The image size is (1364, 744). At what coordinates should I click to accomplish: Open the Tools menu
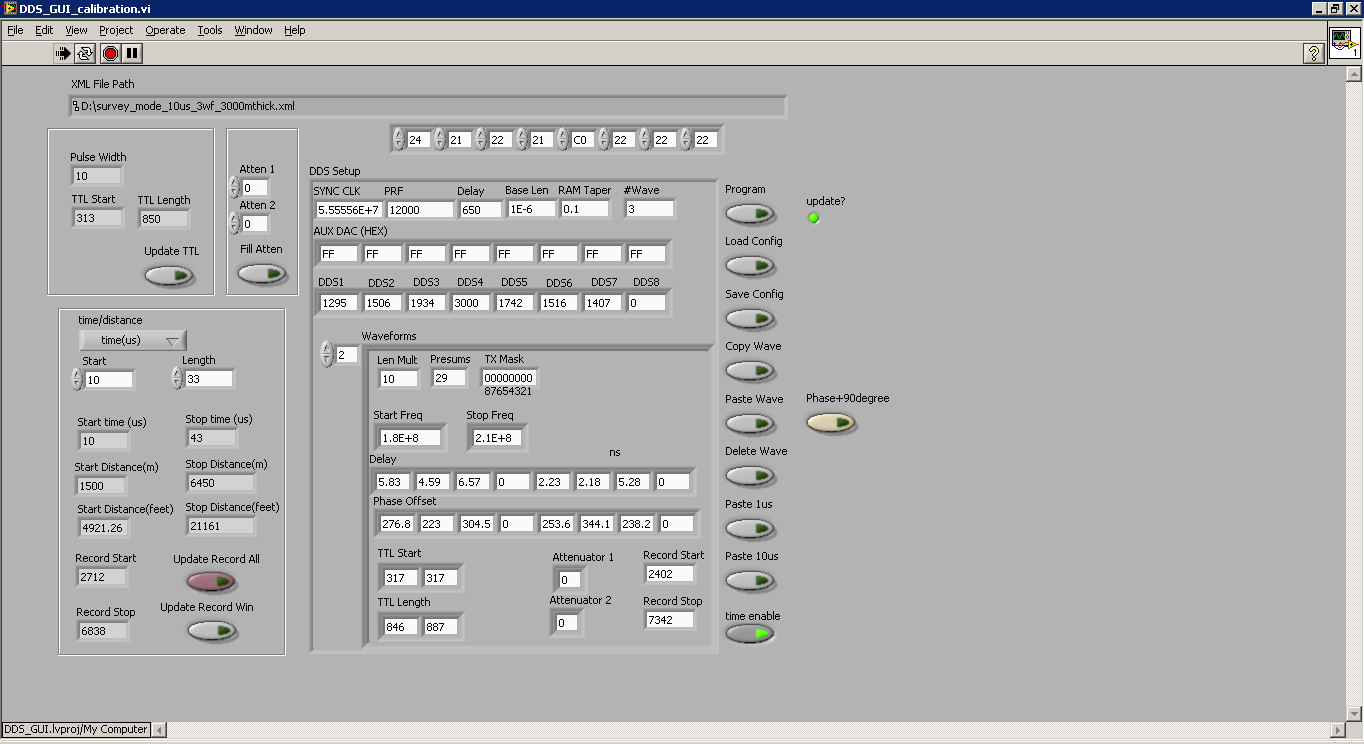point(210,30)
